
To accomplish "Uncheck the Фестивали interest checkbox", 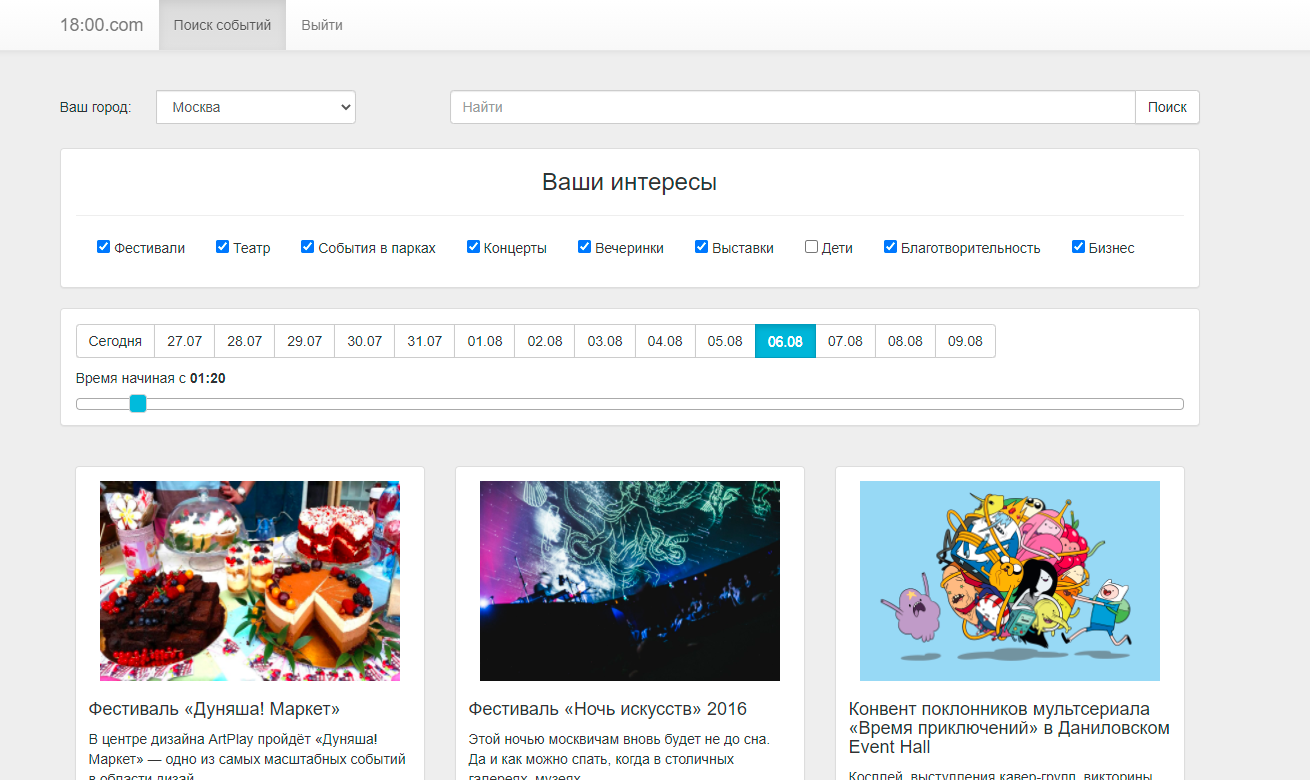I will [103, 247].
